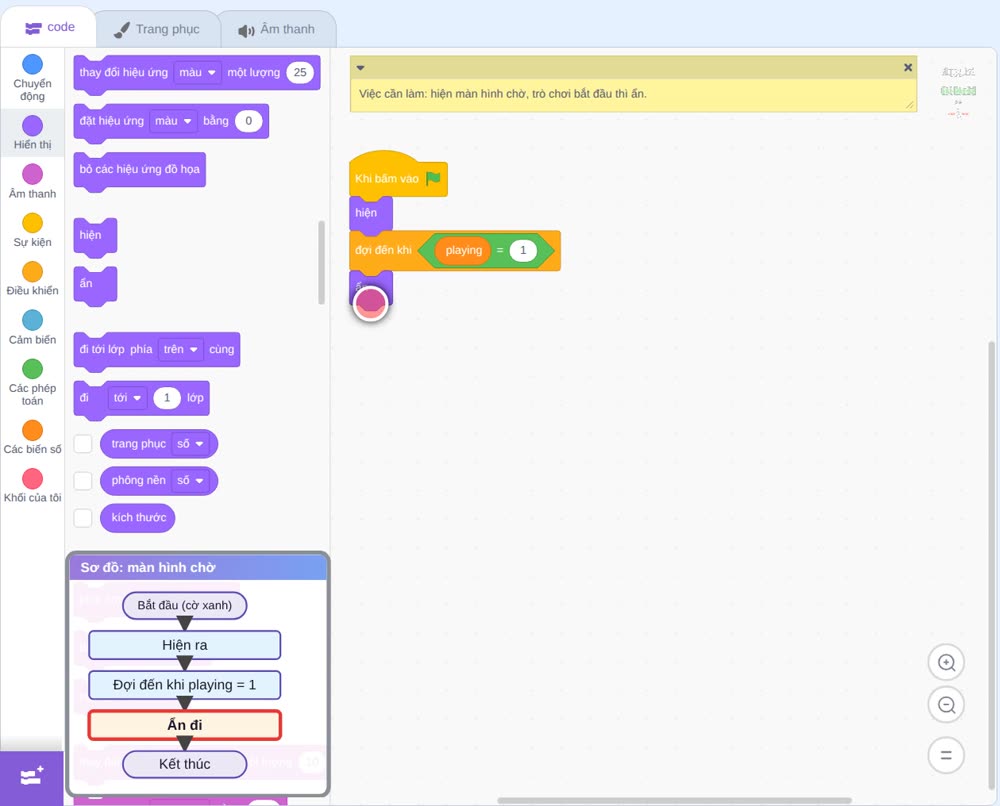Click the Khi bấm vào hat block
This screenshot has width=1000, height=806.
[398, 173]
